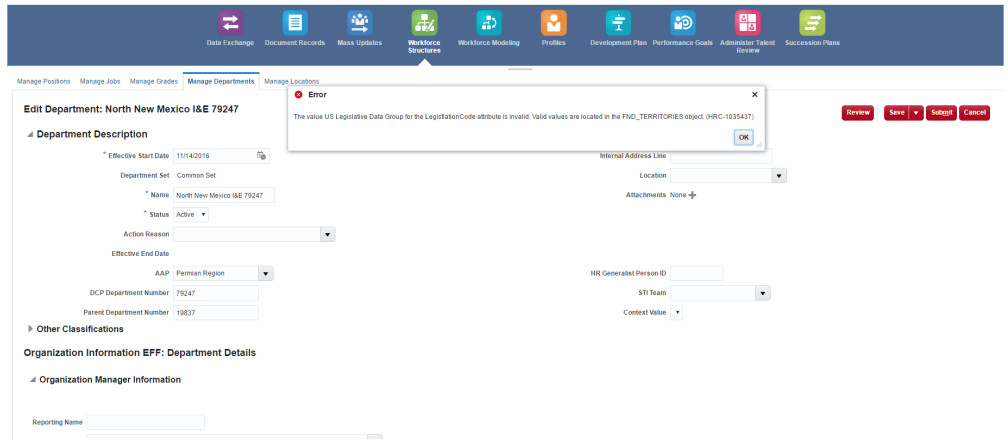Open the Context Value dropdown
1008x441 pixels.
click(x=677, y=312)
